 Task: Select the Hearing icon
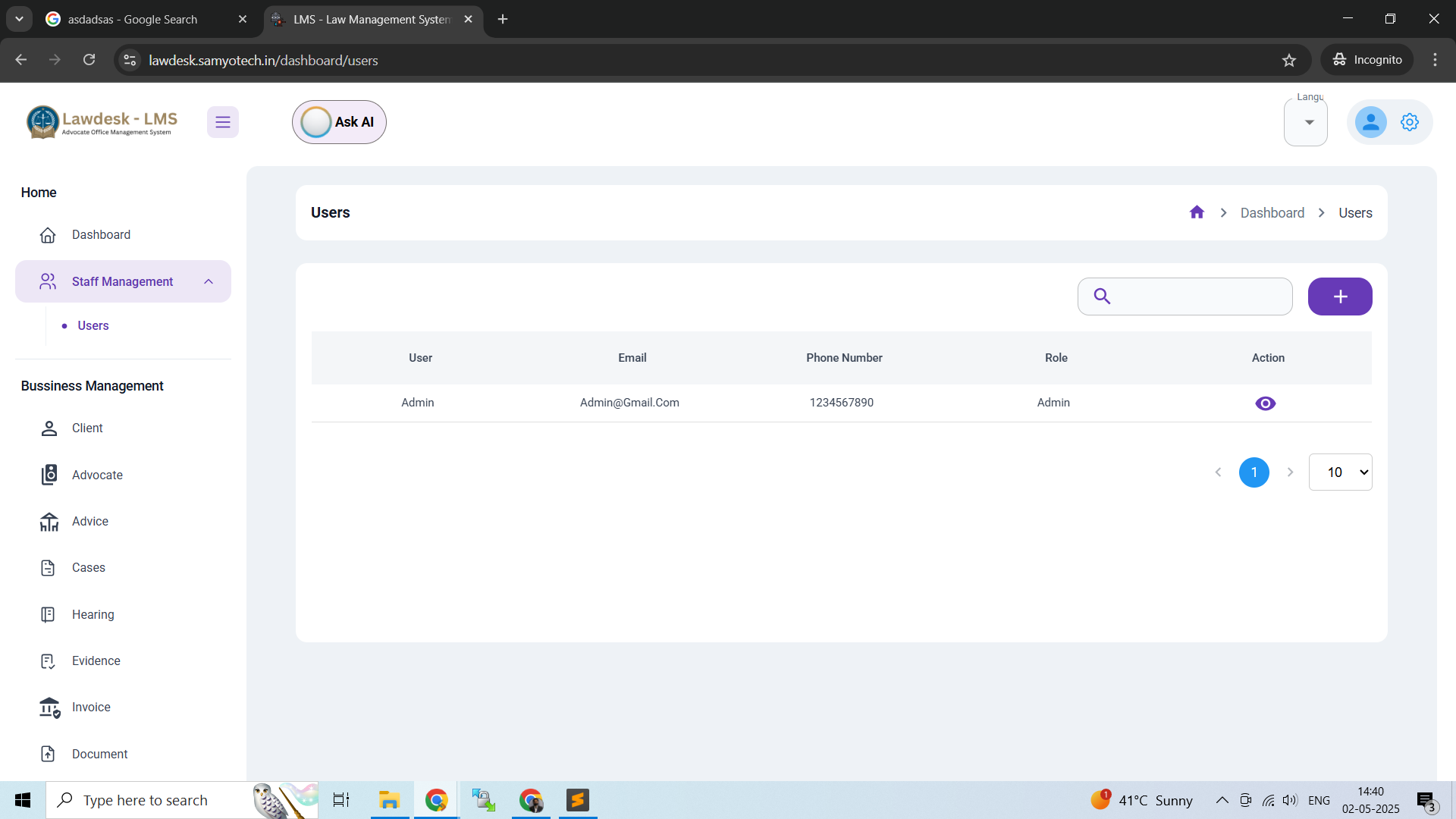49,614
